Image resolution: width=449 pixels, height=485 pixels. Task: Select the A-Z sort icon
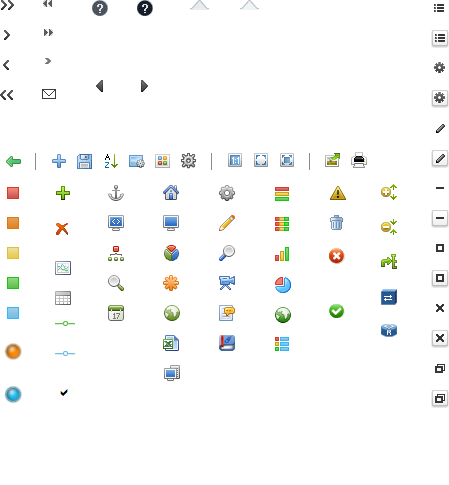point(111,161)
